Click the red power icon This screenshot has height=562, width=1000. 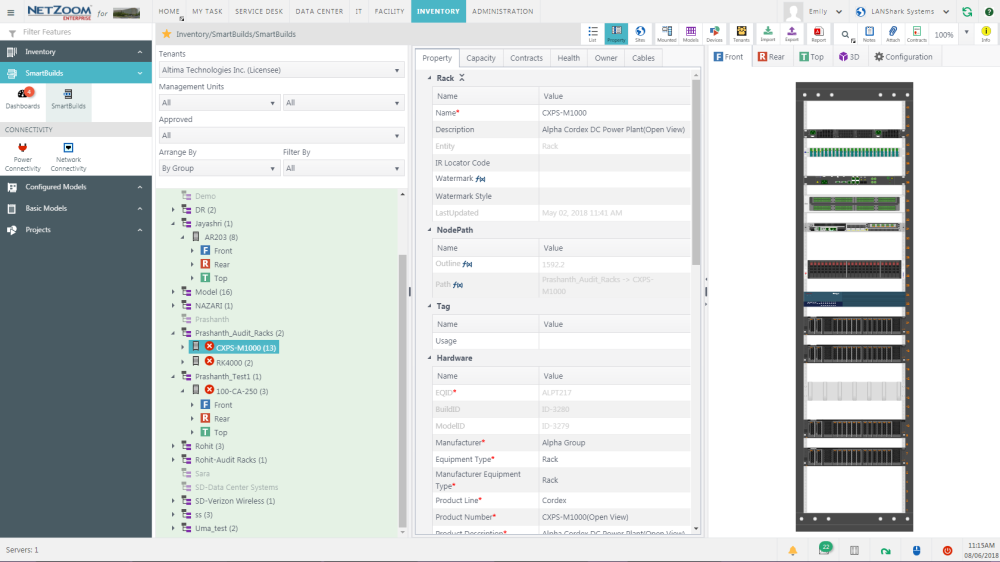pyautogui.click(x=947, y=551)
